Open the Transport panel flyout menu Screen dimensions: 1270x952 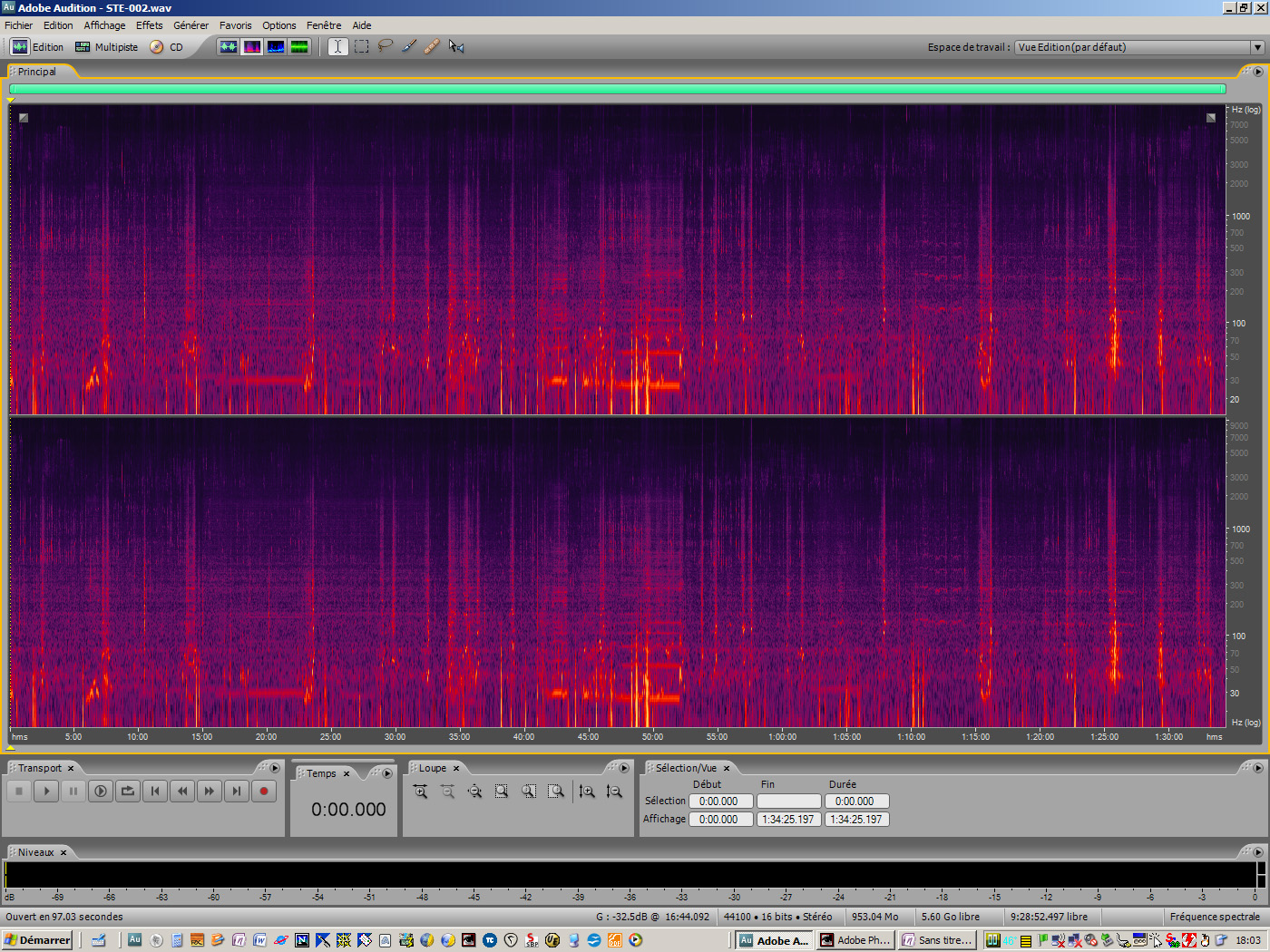coord(275,767)
